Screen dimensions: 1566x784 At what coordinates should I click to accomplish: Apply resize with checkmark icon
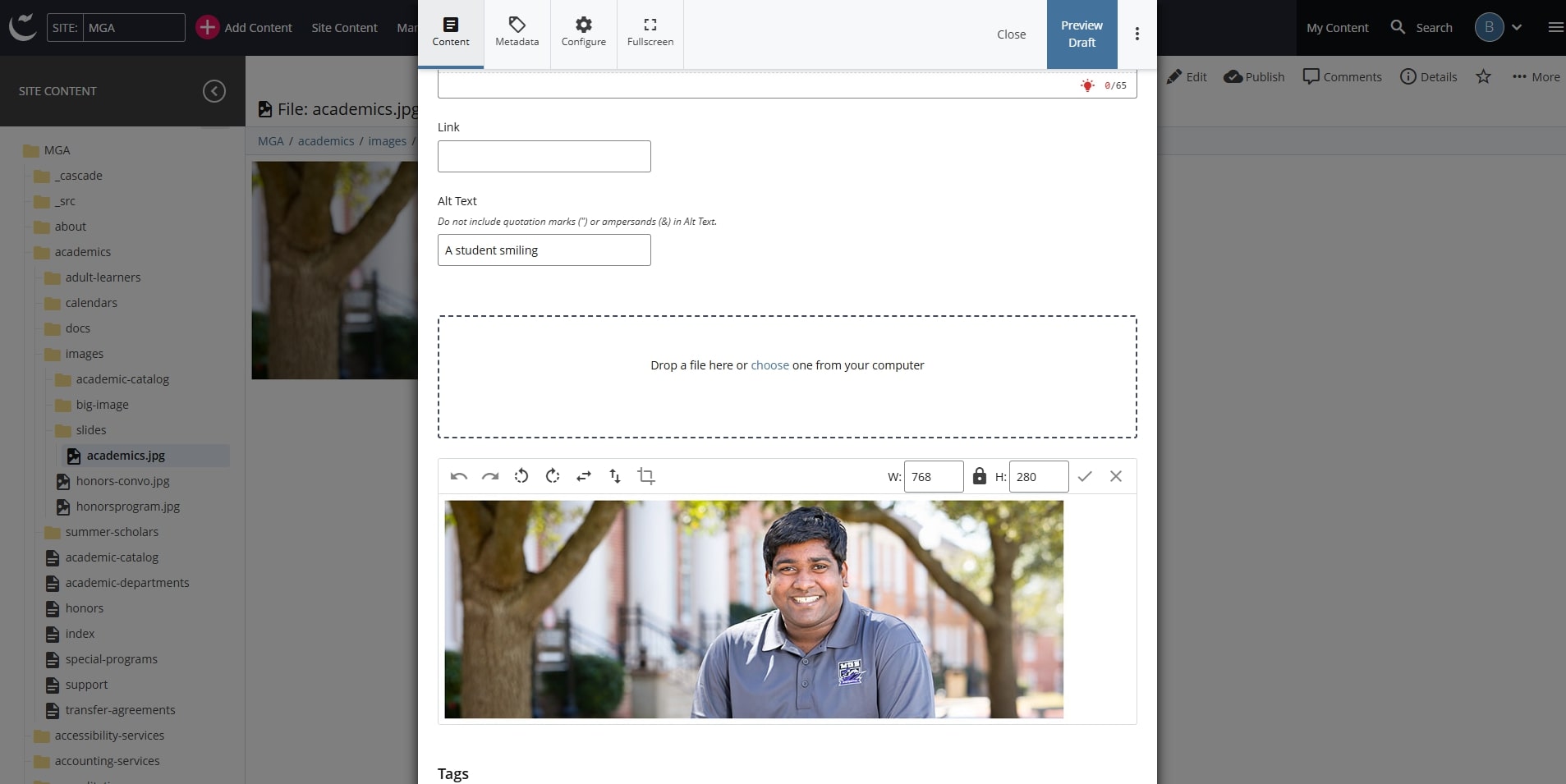(1085, 476)
